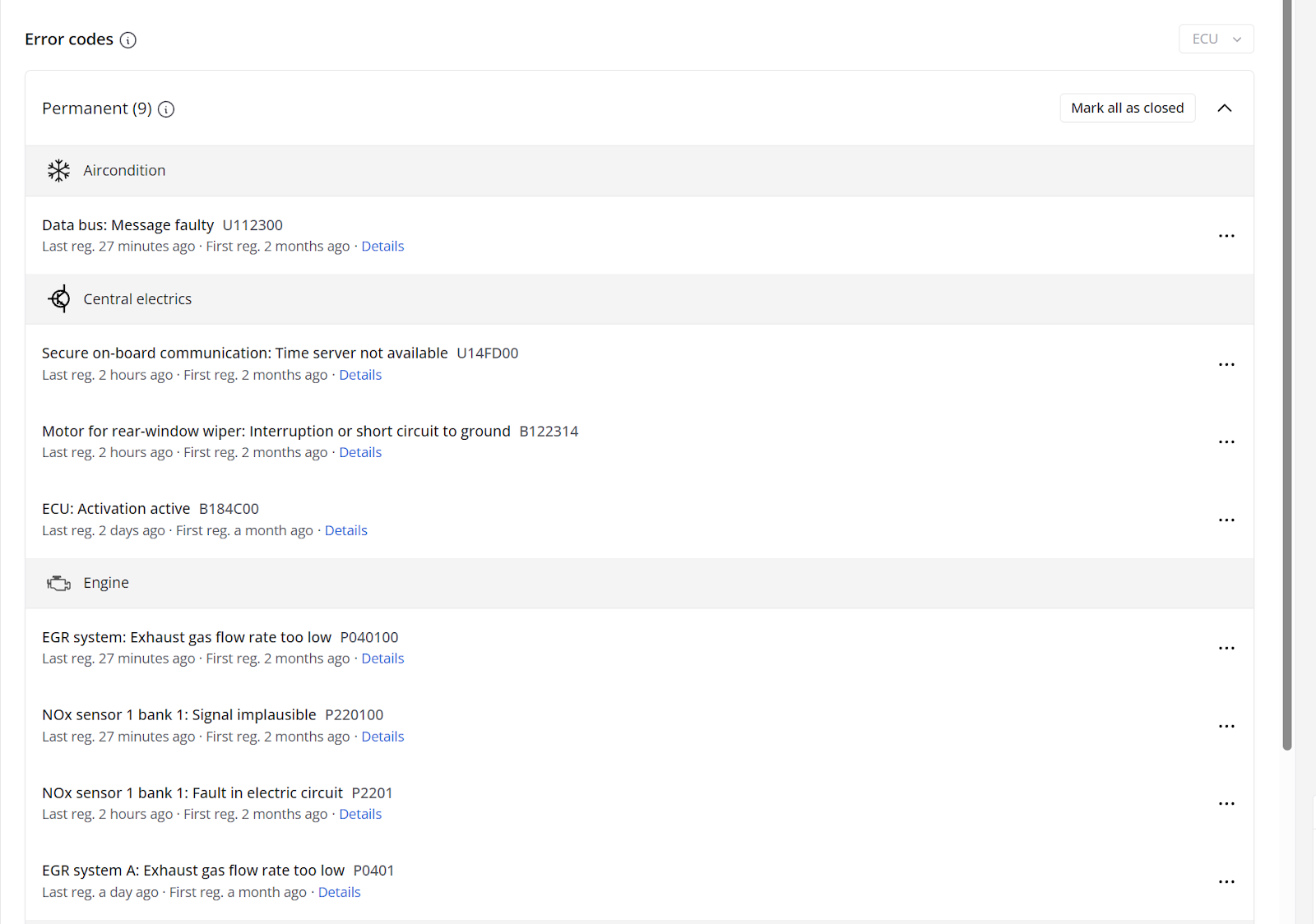The image size is (1316, 924).
Task: Open Details for Data bus message faulty
Action: 382,247
